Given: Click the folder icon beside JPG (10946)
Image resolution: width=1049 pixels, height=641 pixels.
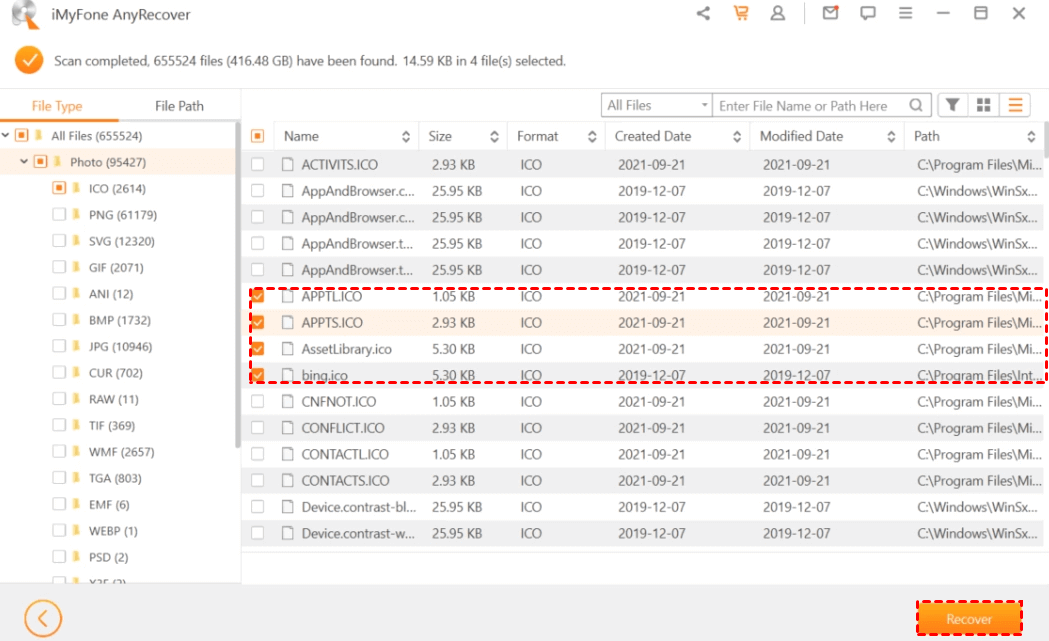Looking at the screenshot, I should [76, 347].
